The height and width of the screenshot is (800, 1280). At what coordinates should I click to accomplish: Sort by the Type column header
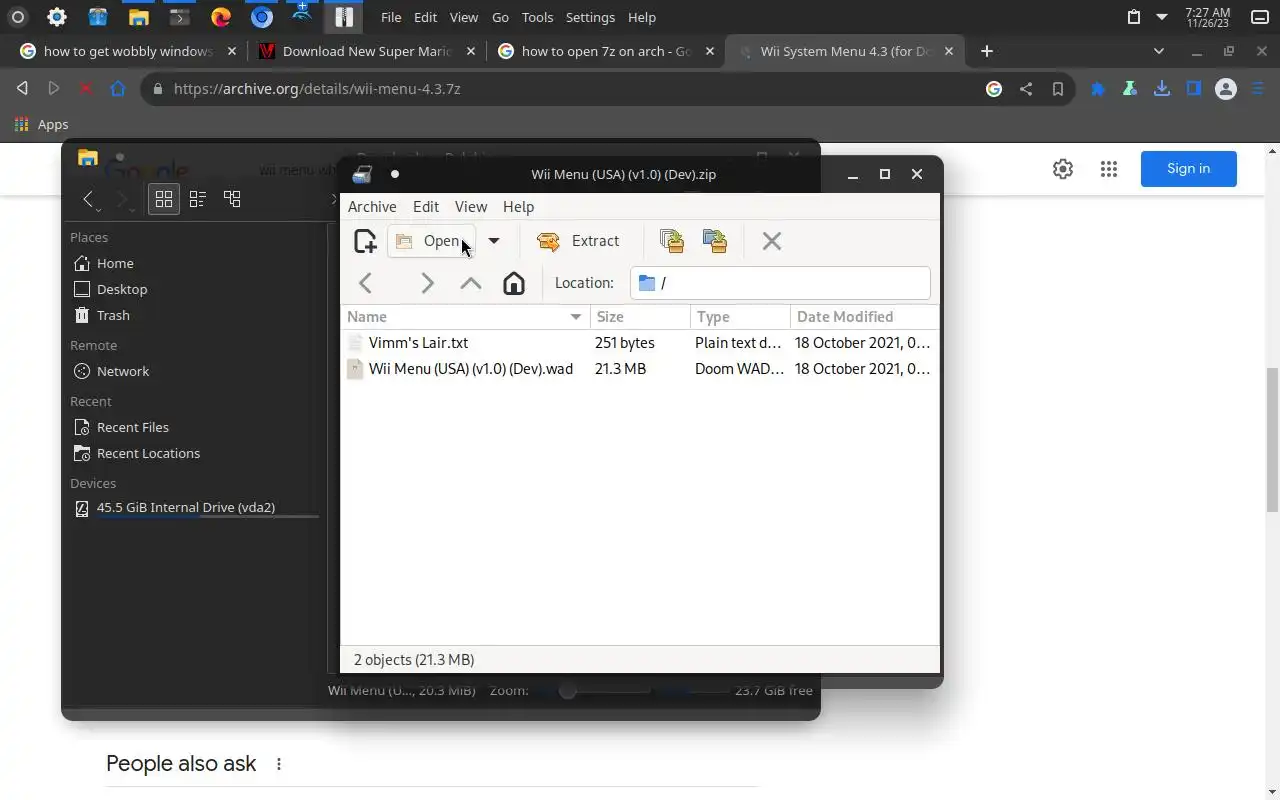pyautogui.click(x=740, y=317)
